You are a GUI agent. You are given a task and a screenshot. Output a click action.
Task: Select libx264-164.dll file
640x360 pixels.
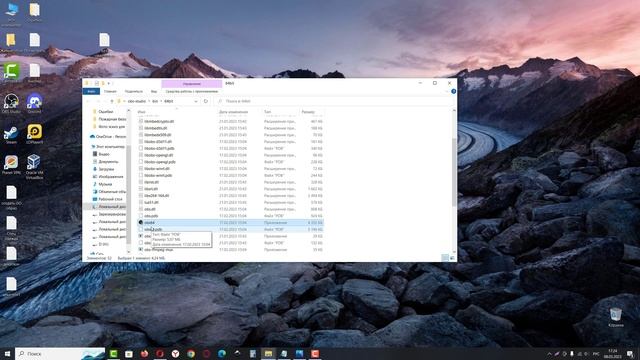pos(156,196)
